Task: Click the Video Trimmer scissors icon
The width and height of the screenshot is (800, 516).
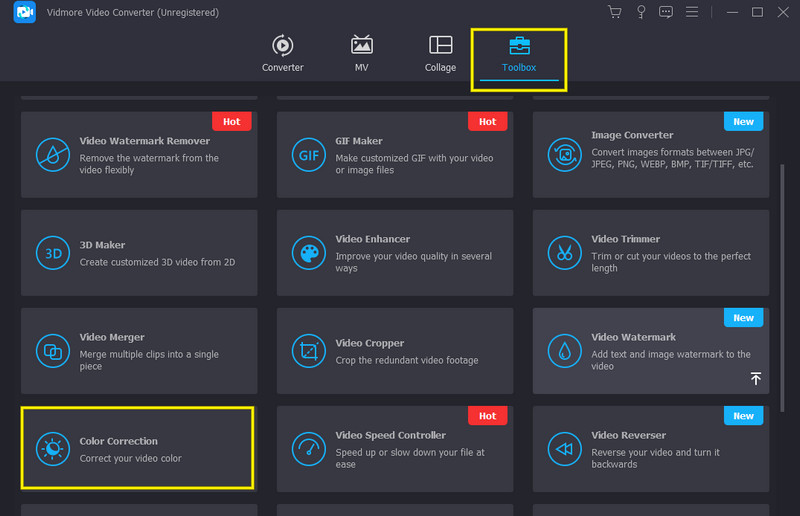Action: point(563,252)
